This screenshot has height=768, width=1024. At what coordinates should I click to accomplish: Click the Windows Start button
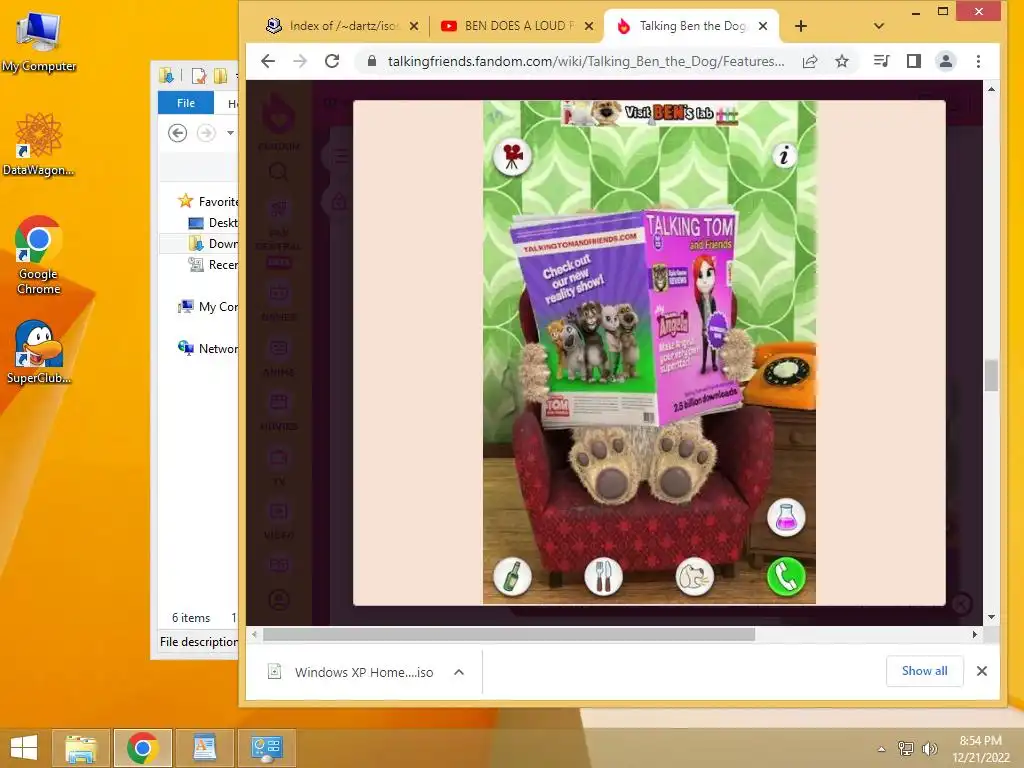[24, 748]
